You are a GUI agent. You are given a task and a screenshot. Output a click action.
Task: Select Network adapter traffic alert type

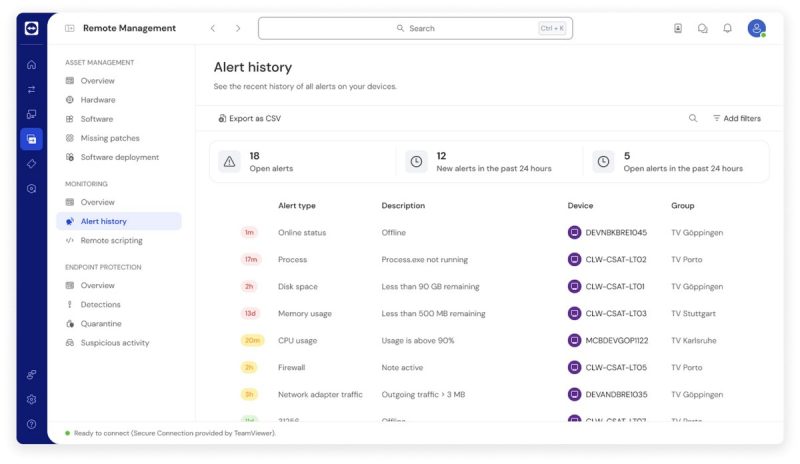click(x=320, y=395)
